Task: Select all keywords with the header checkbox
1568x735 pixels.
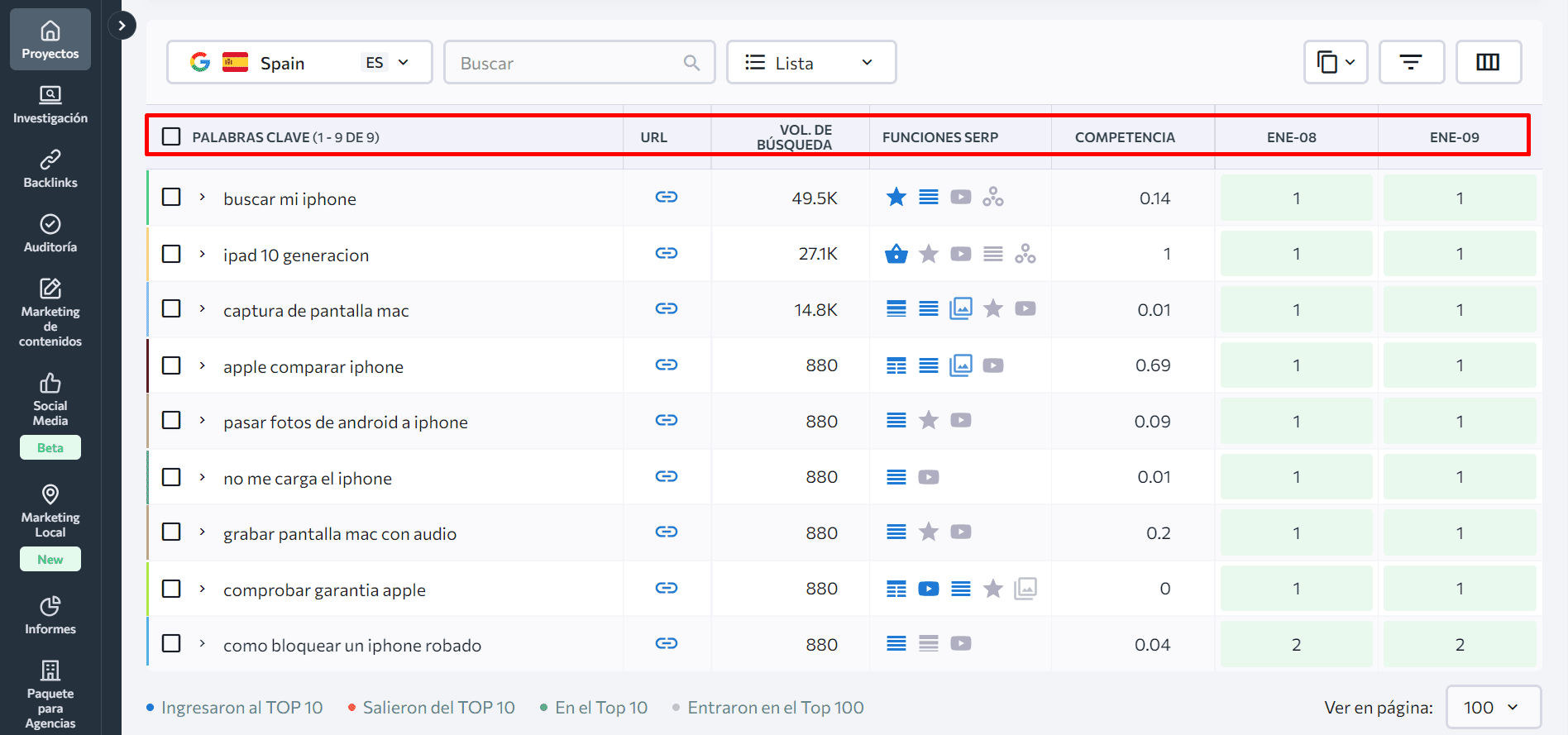Action: tap(171, 136)
